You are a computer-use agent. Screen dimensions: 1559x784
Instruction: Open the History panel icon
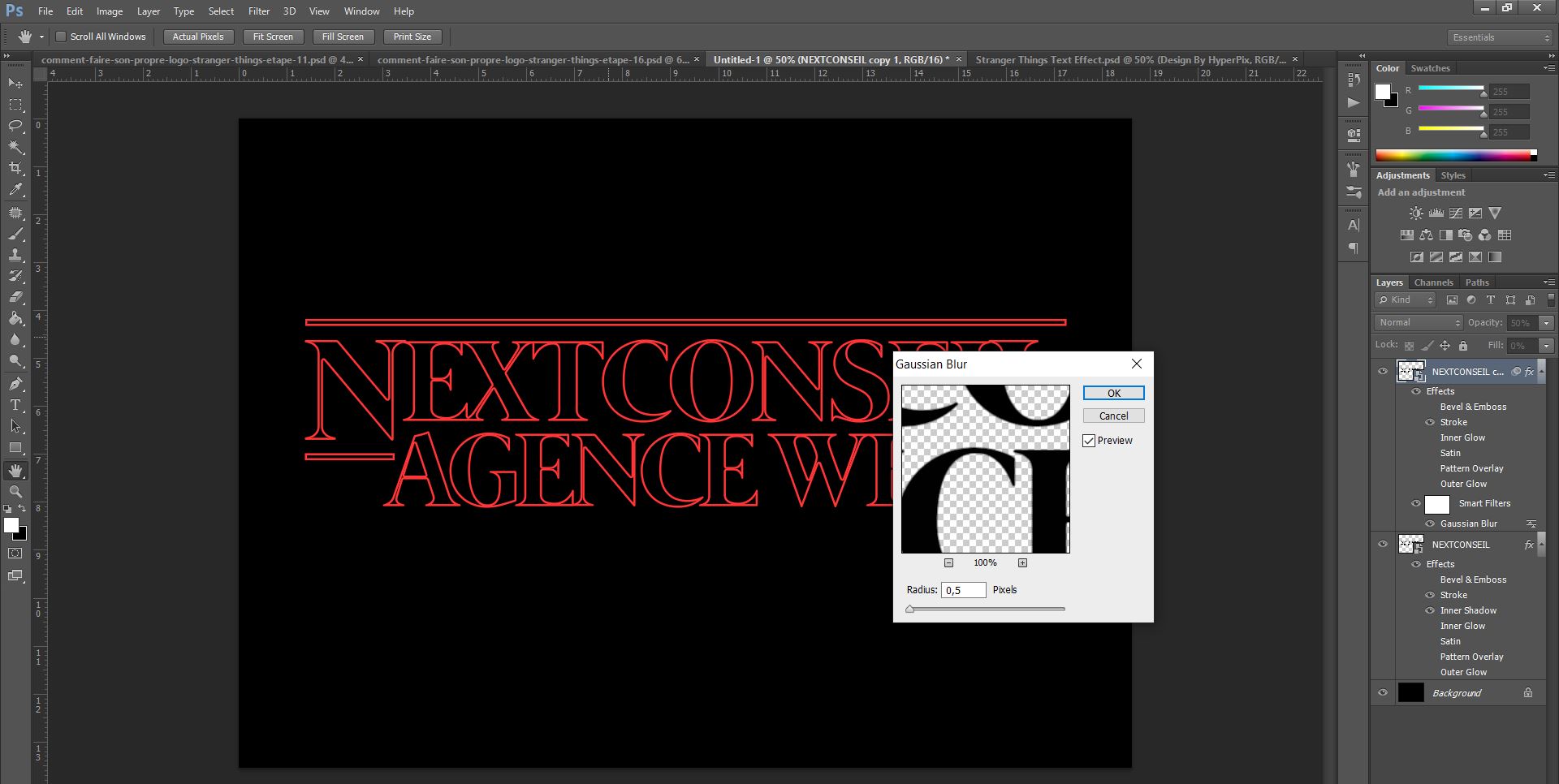tap(1354, 80)
